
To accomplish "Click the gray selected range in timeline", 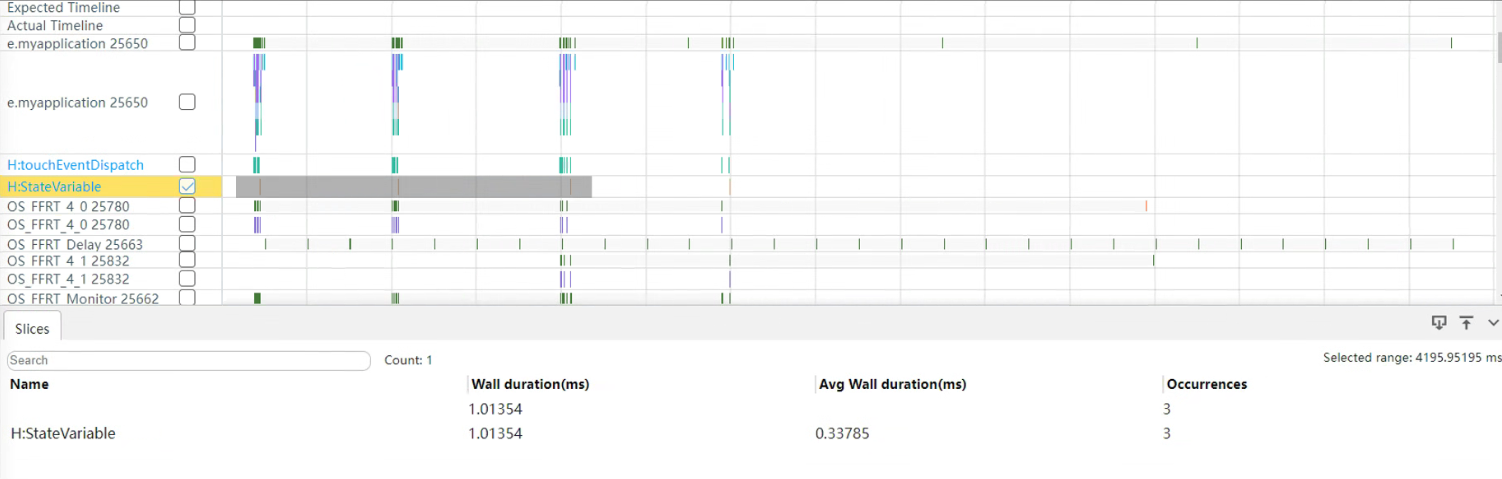I will [414, 187].
